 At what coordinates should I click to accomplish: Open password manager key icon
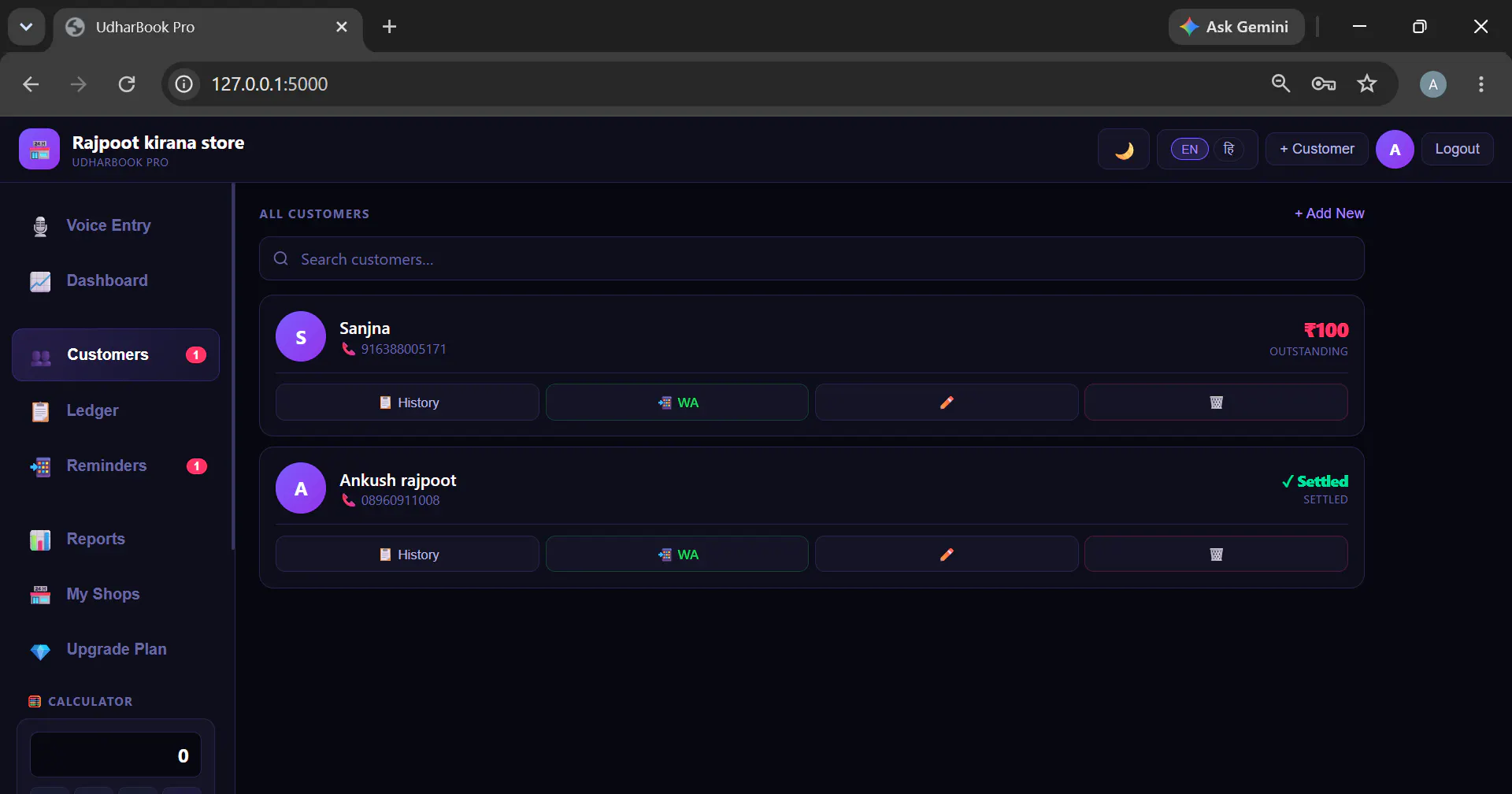1323,83
